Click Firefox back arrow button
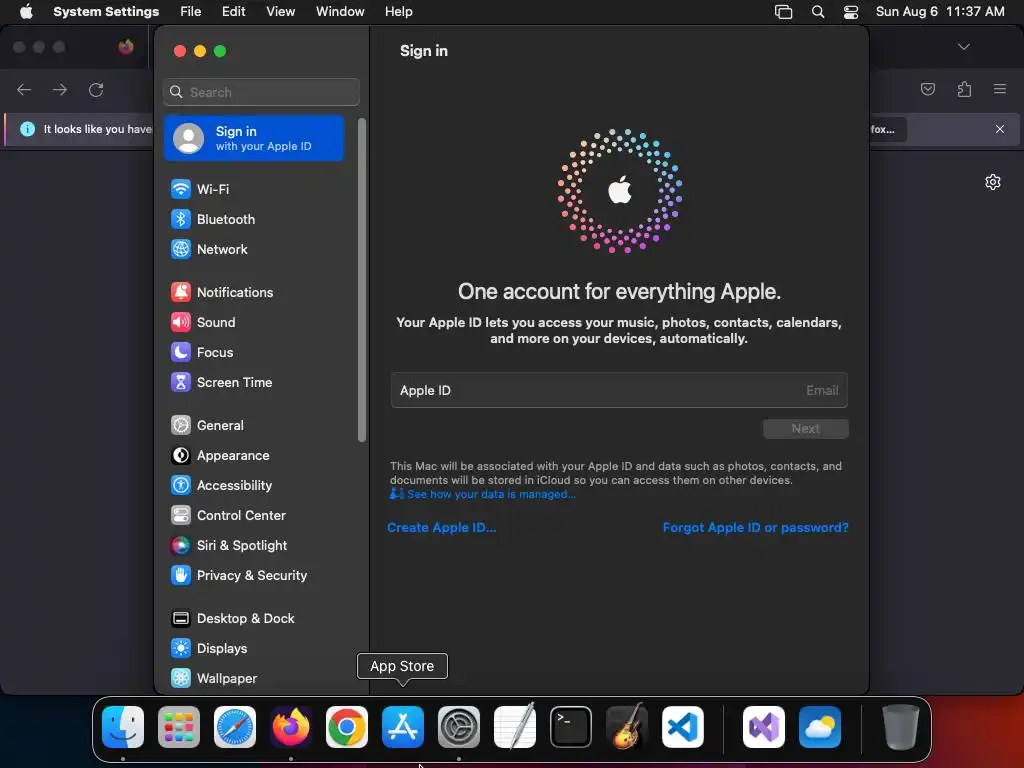 (24, 90)
